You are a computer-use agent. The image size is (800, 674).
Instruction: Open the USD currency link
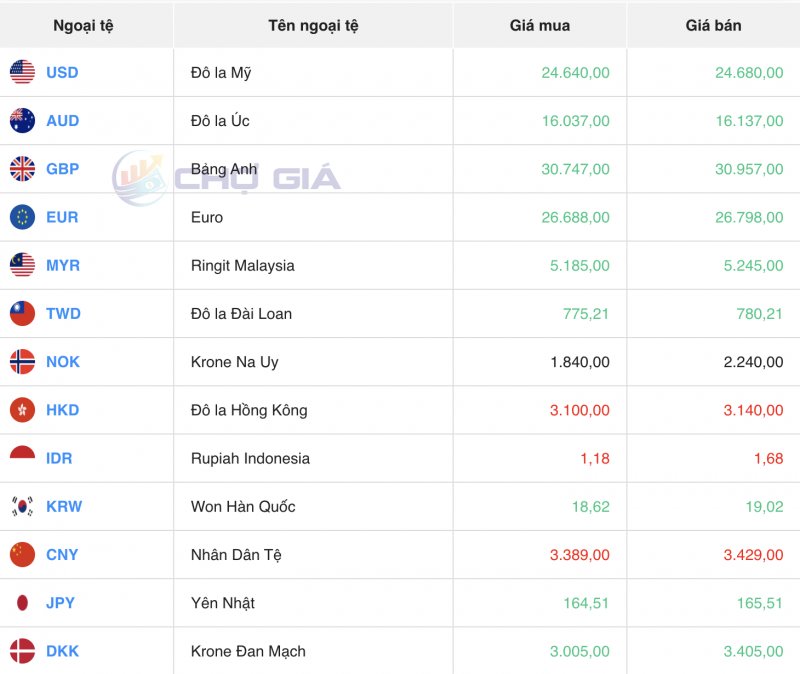click(62, 73)
